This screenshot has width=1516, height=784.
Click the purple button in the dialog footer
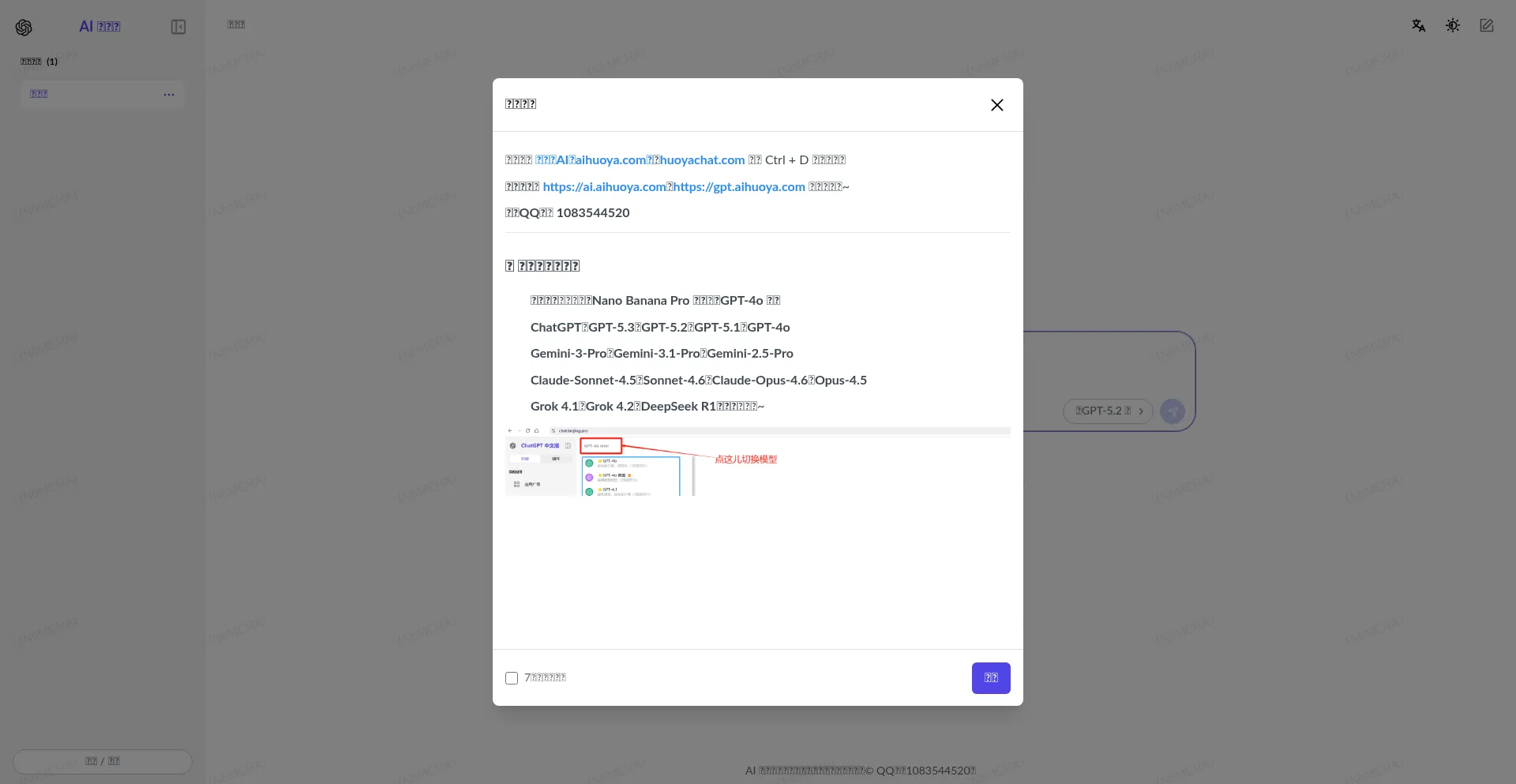point(991,678)
